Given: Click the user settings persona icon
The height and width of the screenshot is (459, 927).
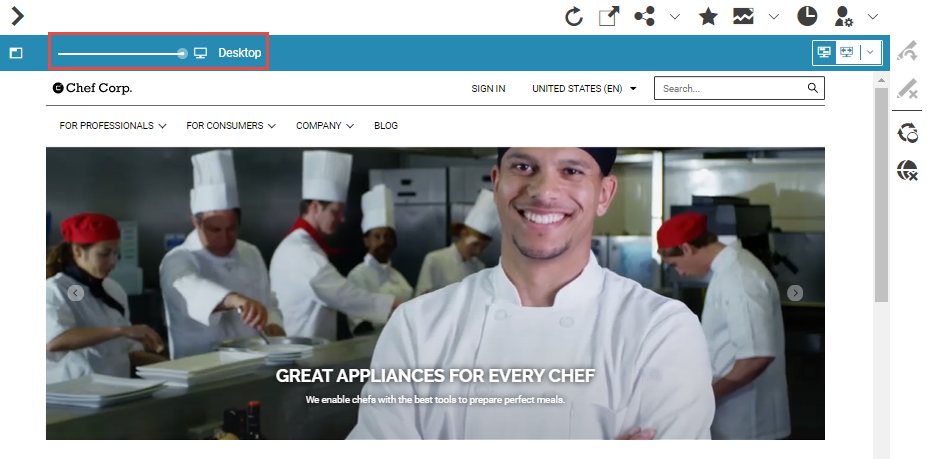Looking at the screenshot, I should (x=844, y=16).
